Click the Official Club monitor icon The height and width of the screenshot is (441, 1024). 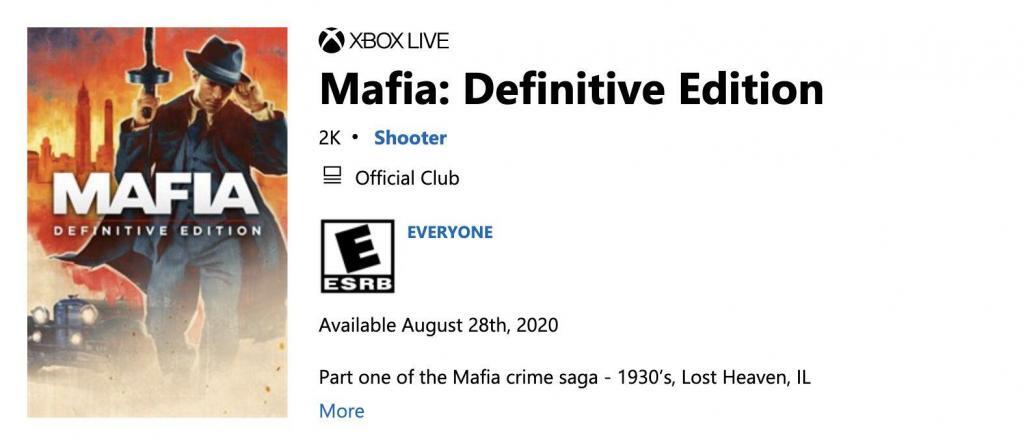click(x=332, y=177)
